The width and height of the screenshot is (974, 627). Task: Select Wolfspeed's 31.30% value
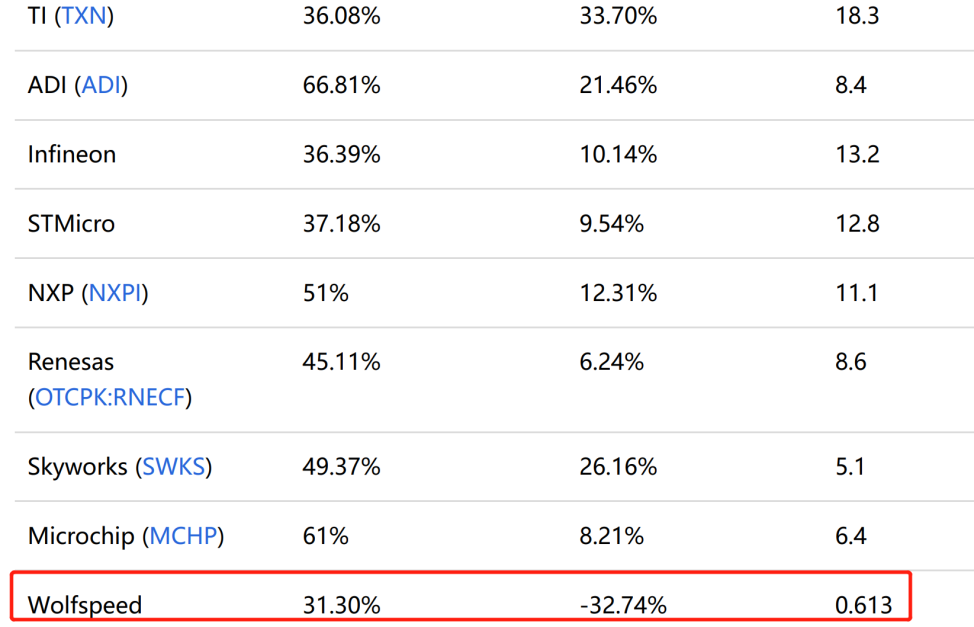click(341, 604)
